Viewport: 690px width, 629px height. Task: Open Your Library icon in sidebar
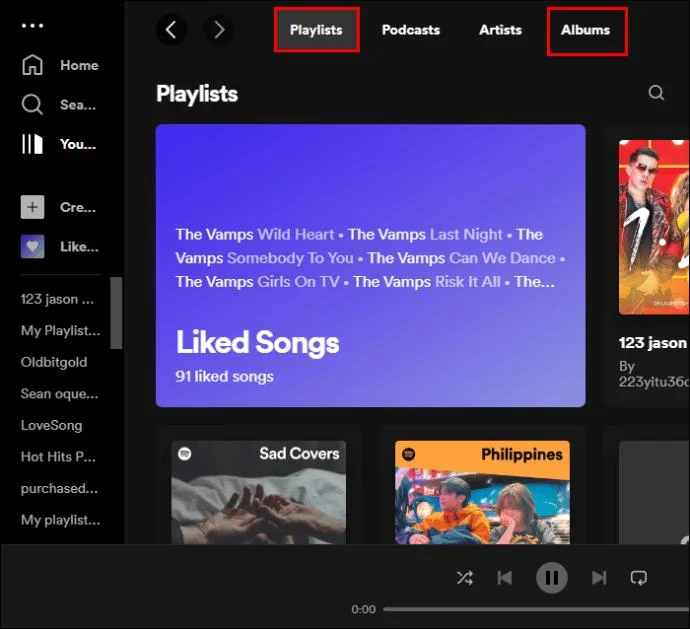point(32,144)
